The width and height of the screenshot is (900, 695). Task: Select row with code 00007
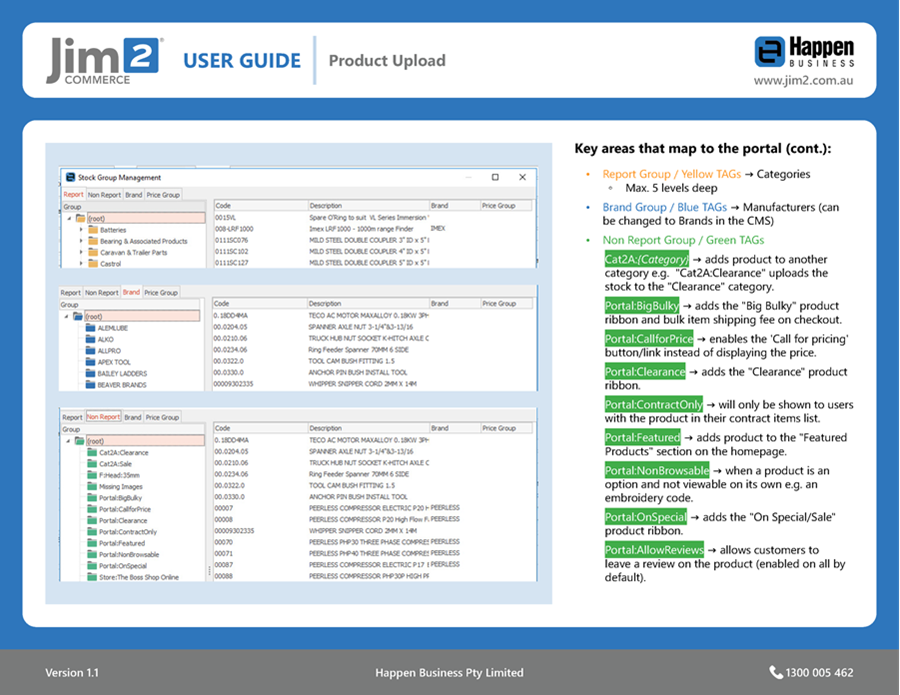pyautogui.click(x=374, y=508)
